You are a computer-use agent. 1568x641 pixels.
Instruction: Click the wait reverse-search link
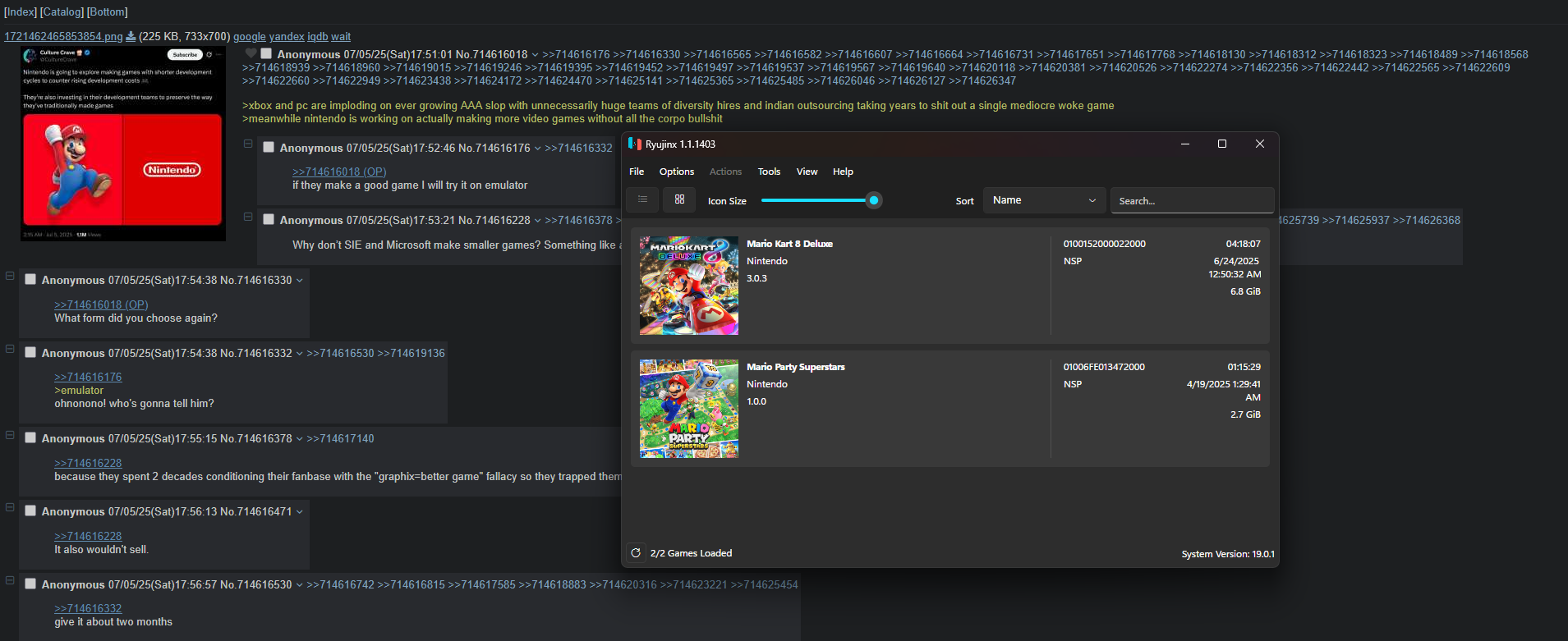(x=341, y=36)
